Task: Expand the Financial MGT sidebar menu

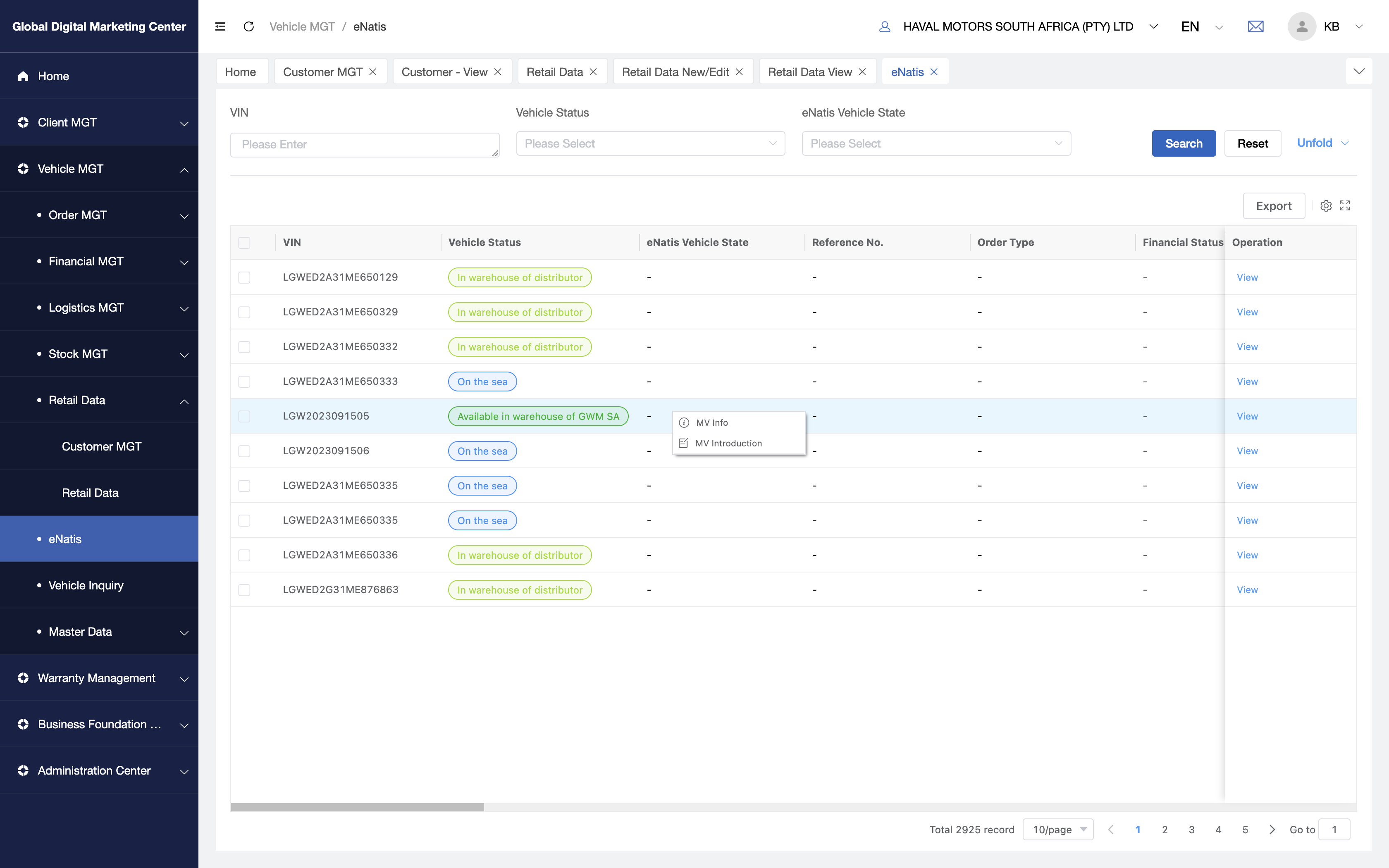Action: [x=99, y=261]
